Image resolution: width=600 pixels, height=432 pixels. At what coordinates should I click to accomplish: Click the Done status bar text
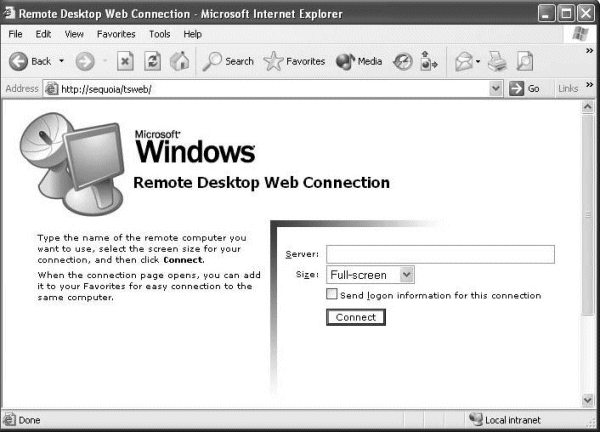29,420
